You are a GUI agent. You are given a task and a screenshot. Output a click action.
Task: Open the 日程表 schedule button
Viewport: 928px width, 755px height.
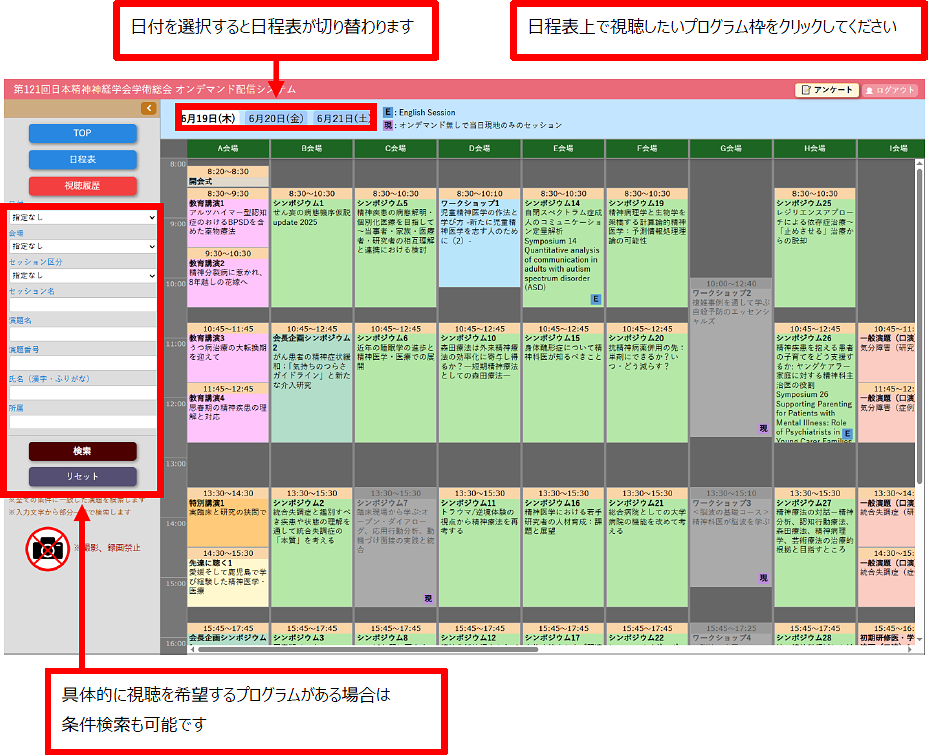tap(82, 159)
